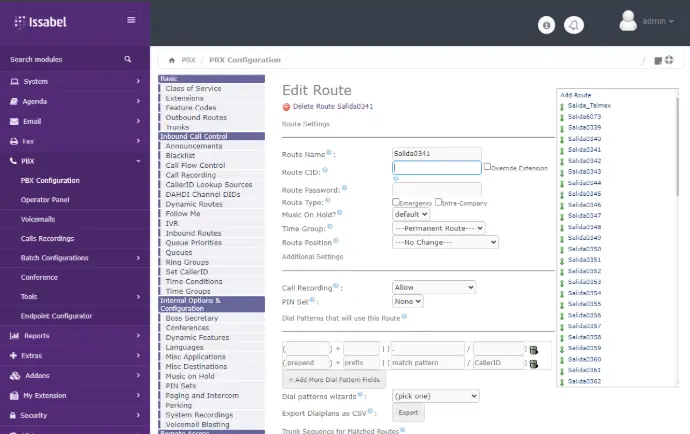Click the home icon in breadcrumb

pos(173,61)
